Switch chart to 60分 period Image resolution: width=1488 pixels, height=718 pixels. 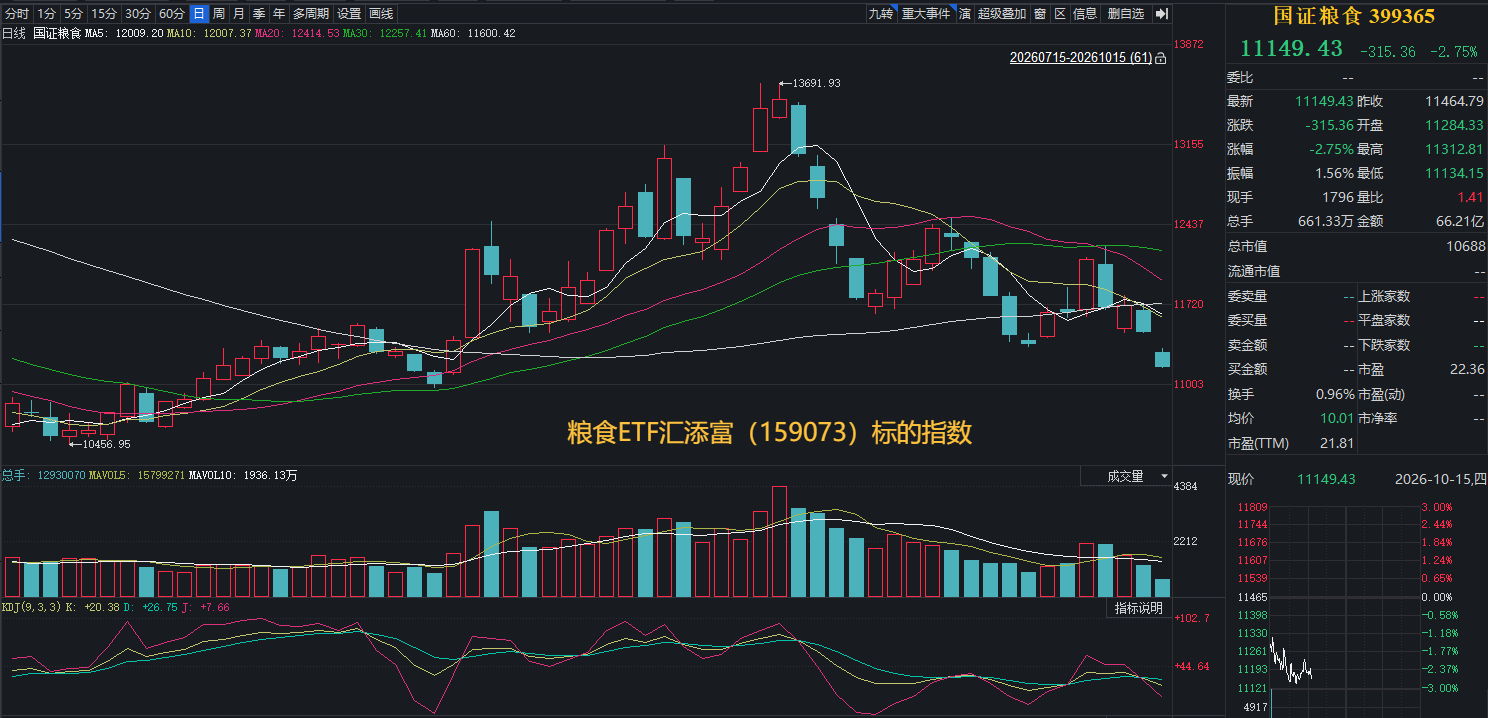click(x=172, y=14)
